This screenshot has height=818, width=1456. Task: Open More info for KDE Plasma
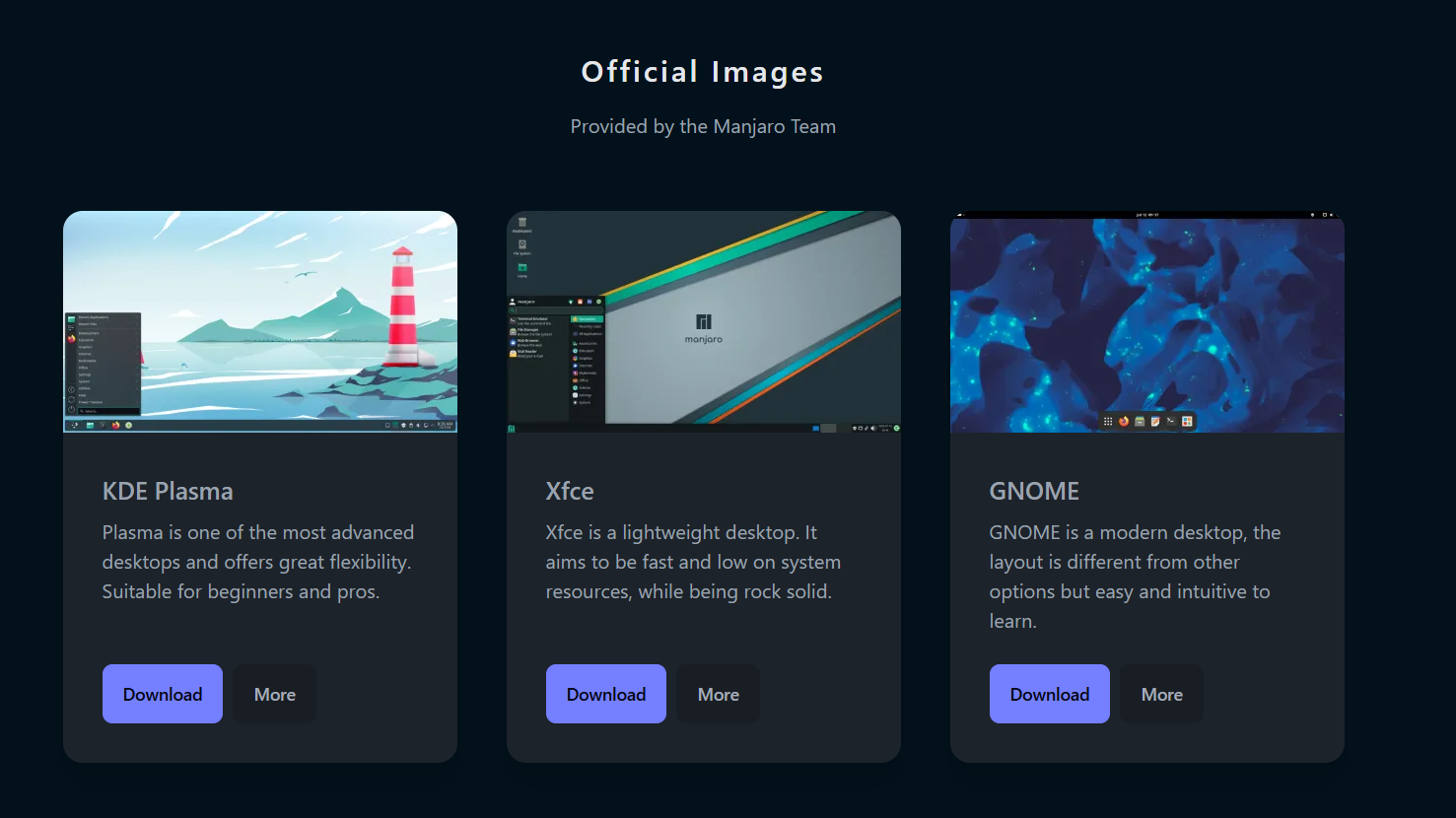point(275,694)
